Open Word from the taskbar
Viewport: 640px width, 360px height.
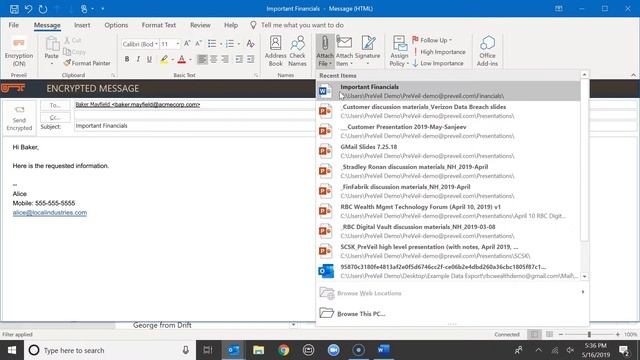tap(384, 350)
